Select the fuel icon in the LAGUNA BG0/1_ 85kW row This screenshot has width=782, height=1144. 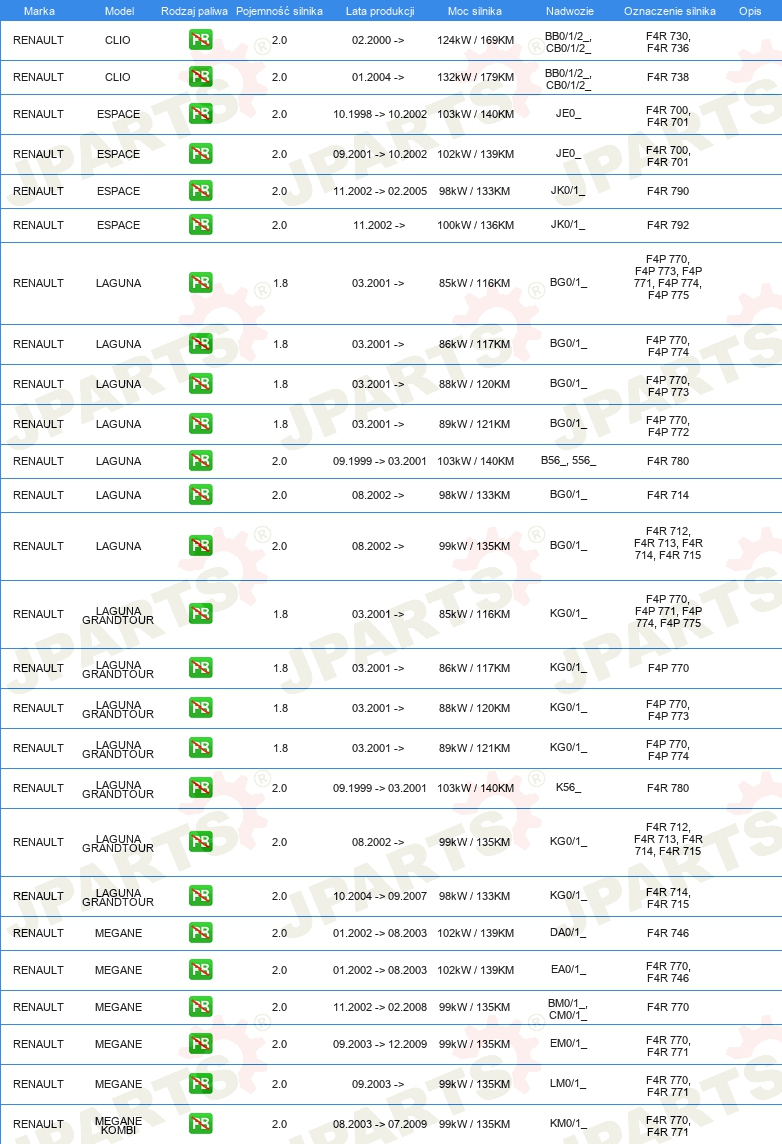coord(201,283)
